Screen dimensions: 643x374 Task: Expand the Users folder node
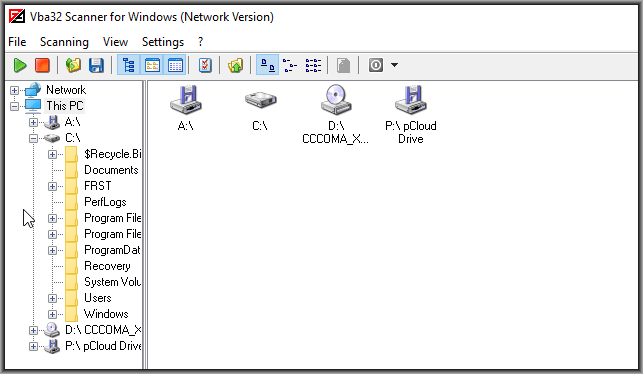click(52, 298)
